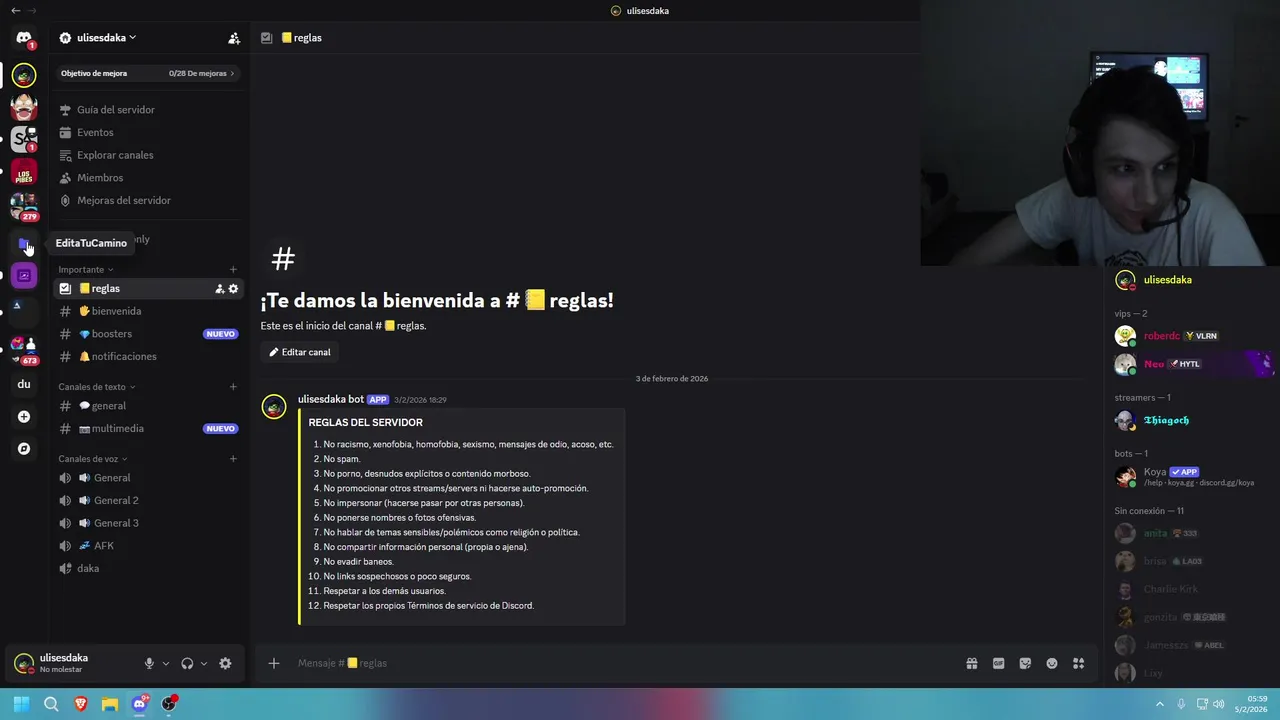Expand the Objetivo de mejora boost goal
The image size is (1280, 720).
tap(147, 73)
